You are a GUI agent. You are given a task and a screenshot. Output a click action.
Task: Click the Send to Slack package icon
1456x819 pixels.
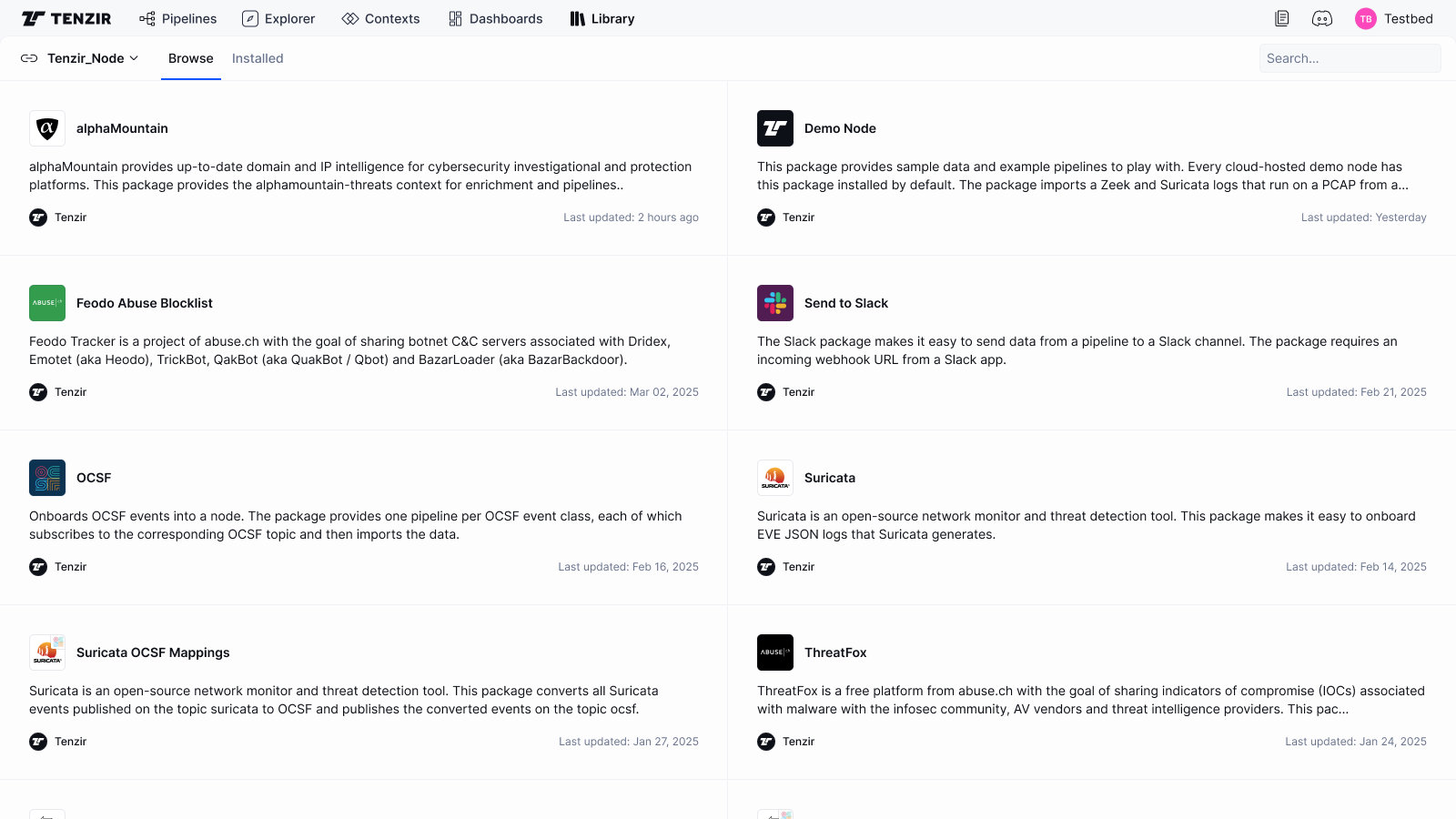click(775, 303)
